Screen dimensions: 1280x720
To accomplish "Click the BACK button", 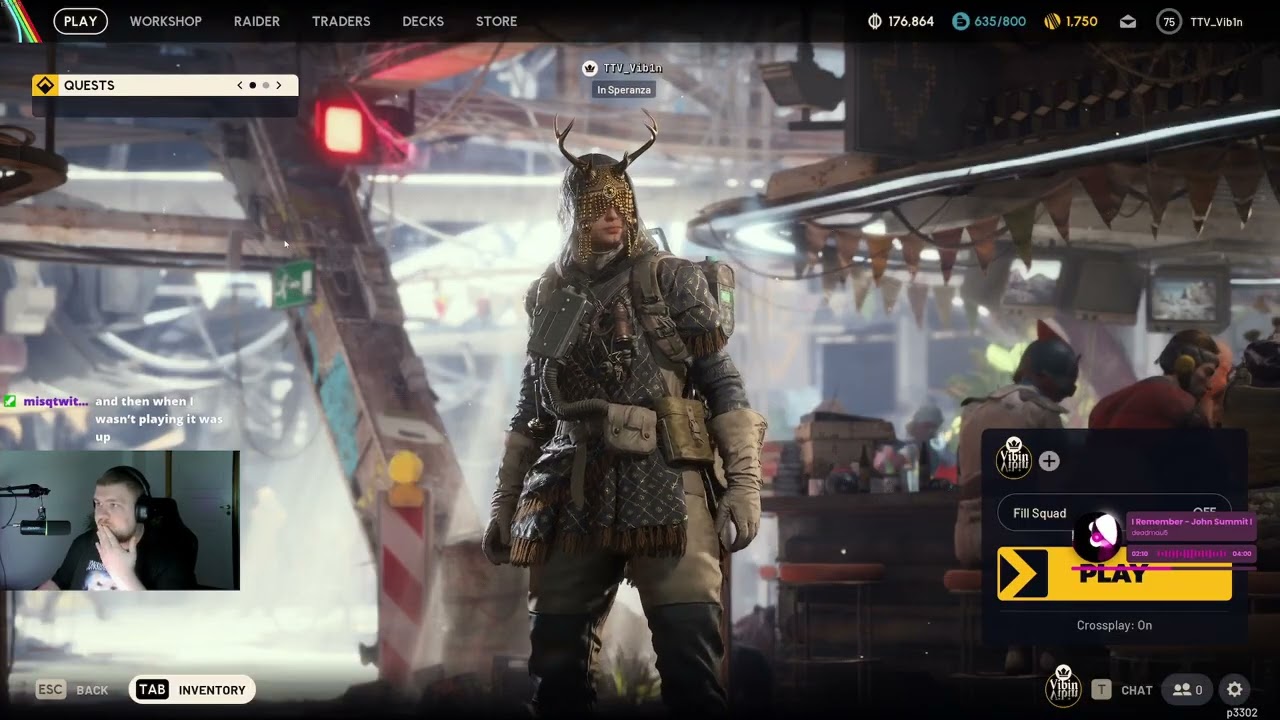I will click(92, 690).
